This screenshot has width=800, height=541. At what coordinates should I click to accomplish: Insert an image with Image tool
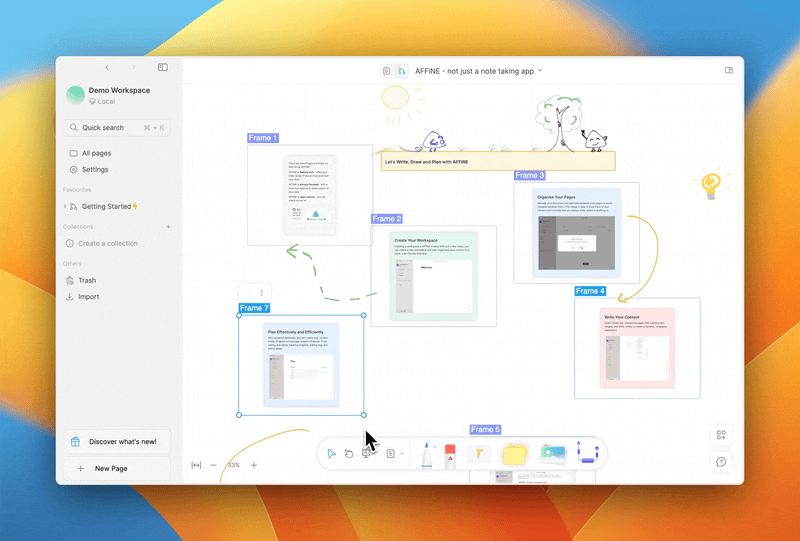(553, 453)
